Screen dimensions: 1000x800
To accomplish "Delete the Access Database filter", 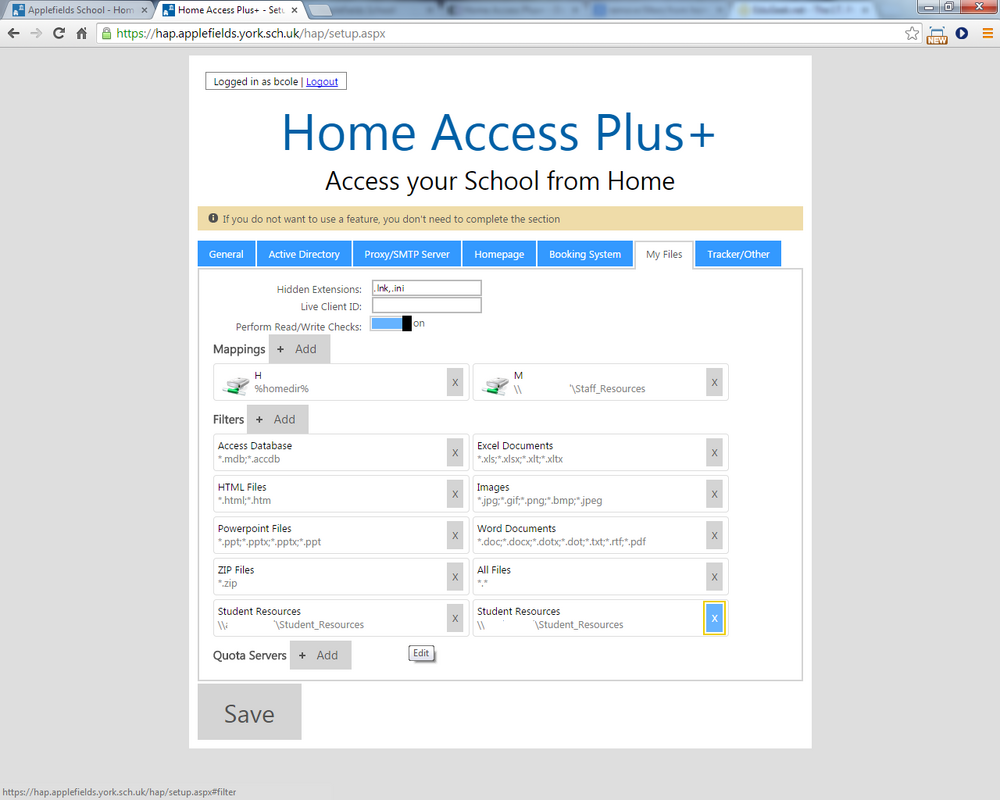I will 455,452.
